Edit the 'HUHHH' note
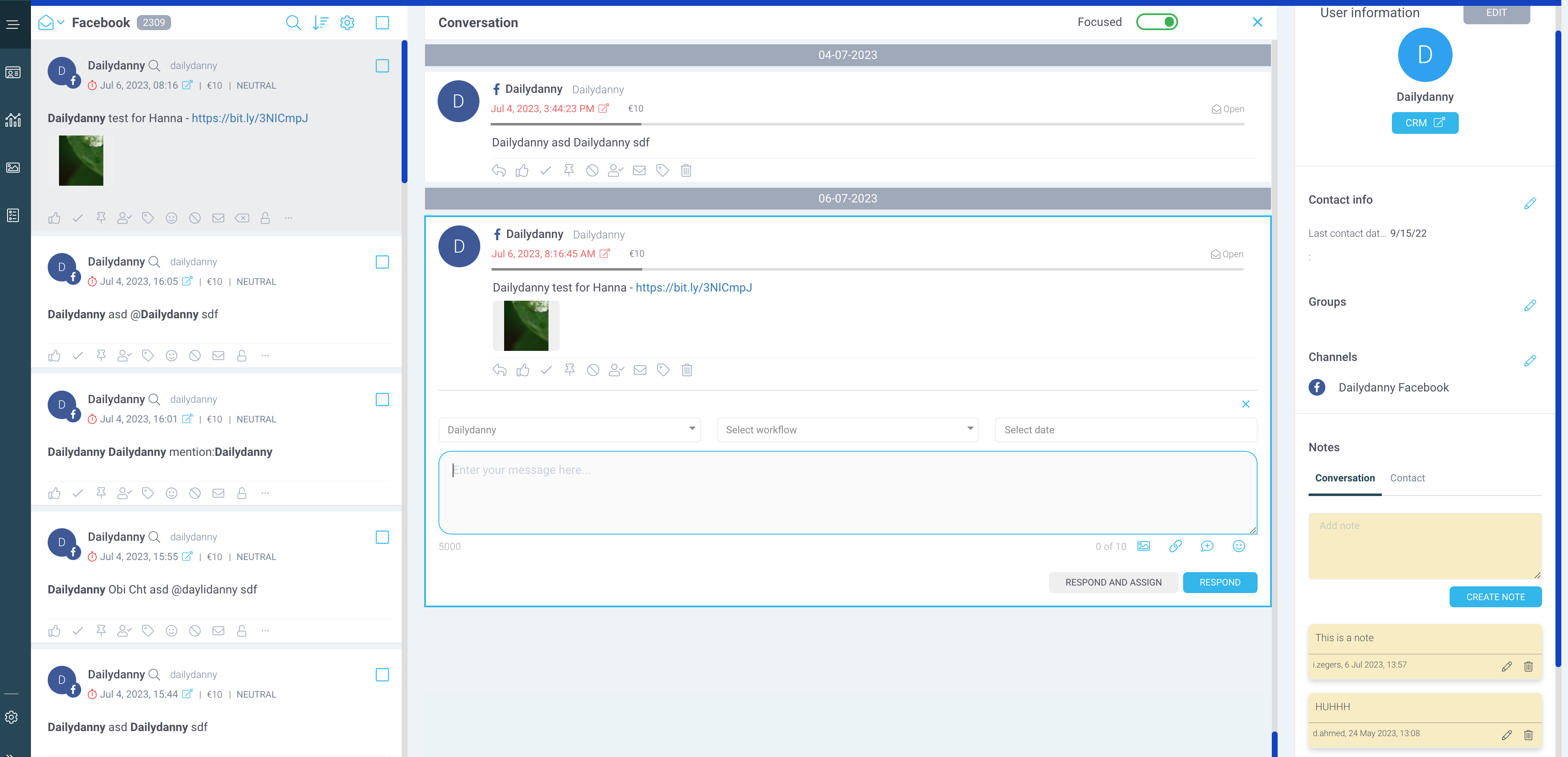 pyautogui.click(x=1507, y=735)
